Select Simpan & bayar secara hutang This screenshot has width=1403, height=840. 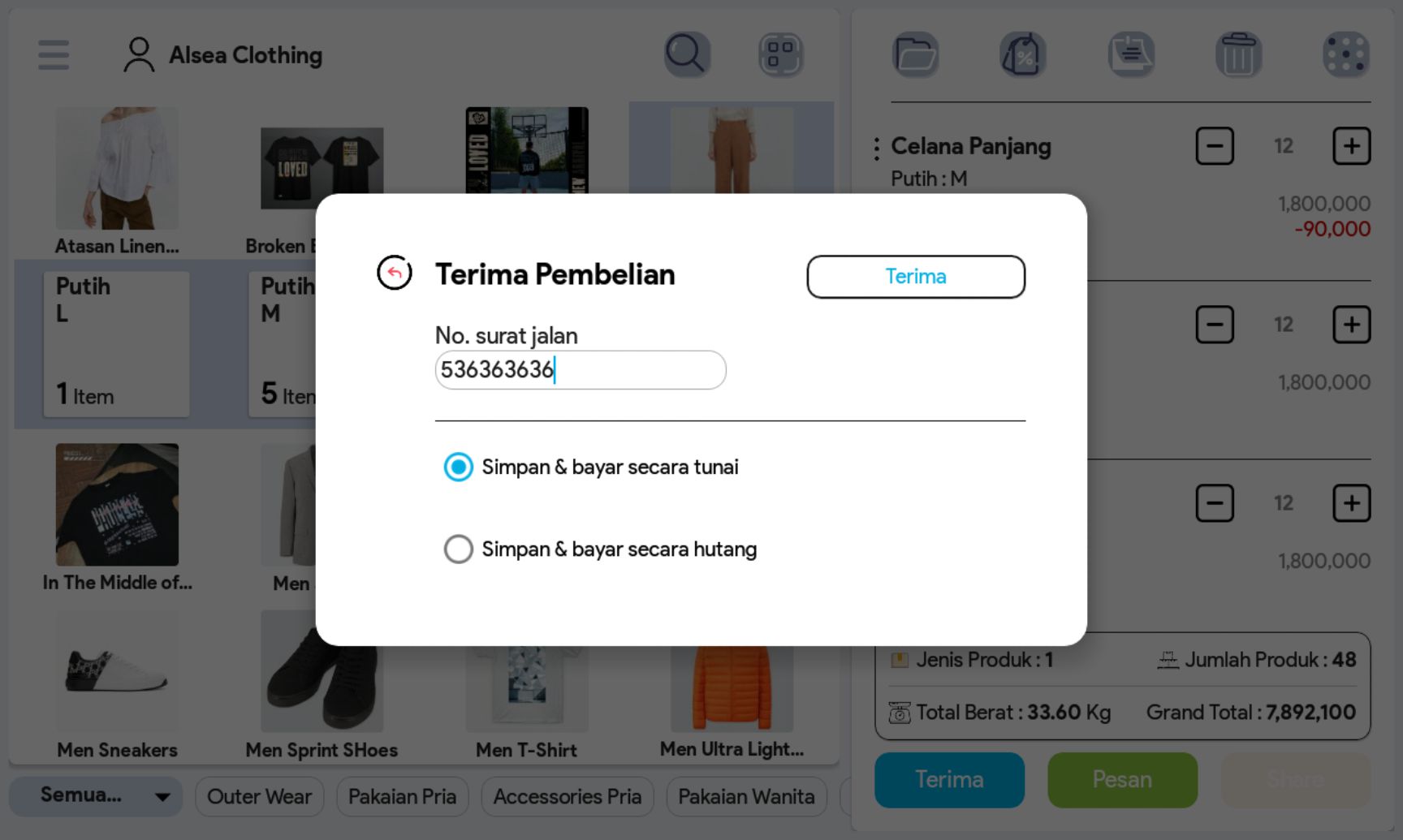coord(459,549)
